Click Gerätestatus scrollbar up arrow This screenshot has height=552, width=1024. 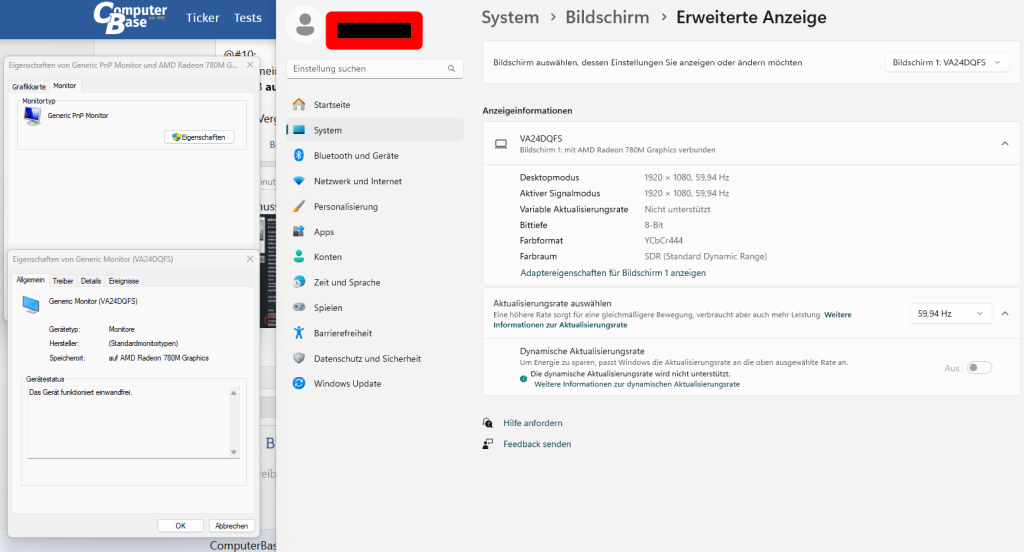(x=234, y=393)
